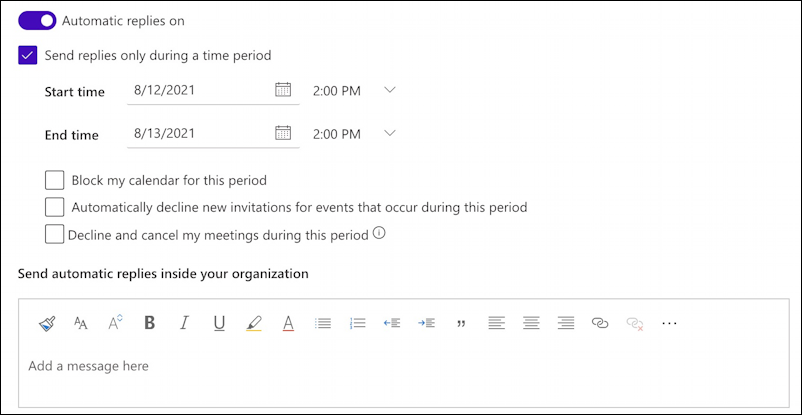802x415 pixels.
Task: Apply underline formatting
Action: pyautogui.click(x=219, y=323)
